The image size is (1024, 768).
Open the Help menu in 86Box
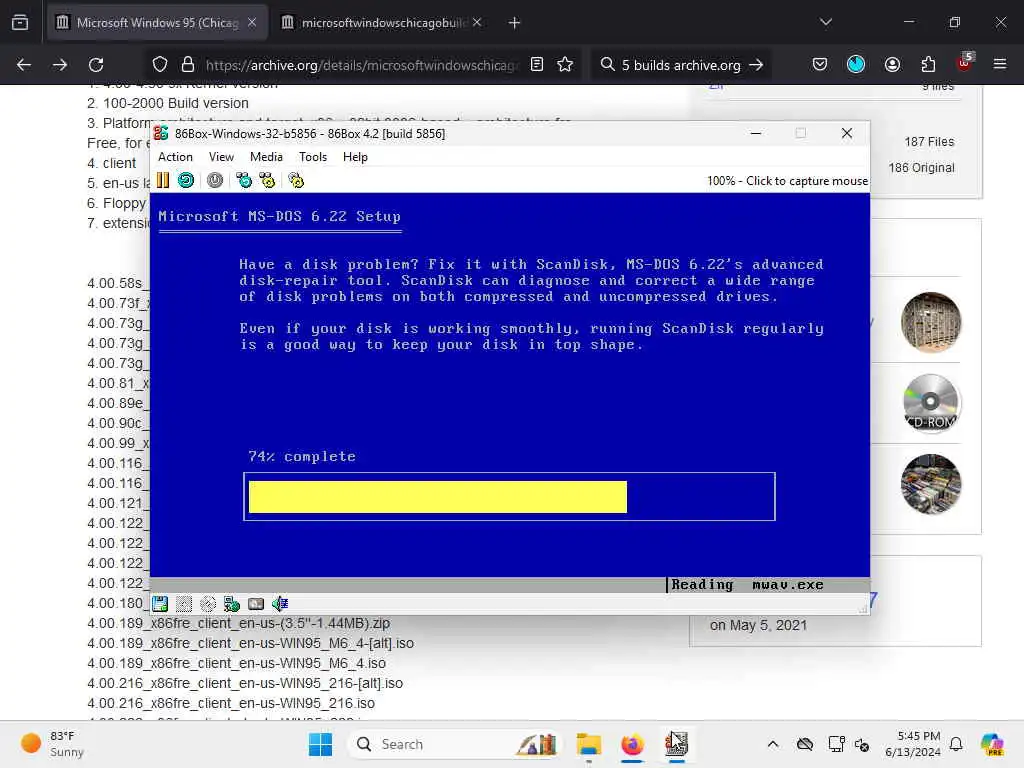(x=355, y=157)
